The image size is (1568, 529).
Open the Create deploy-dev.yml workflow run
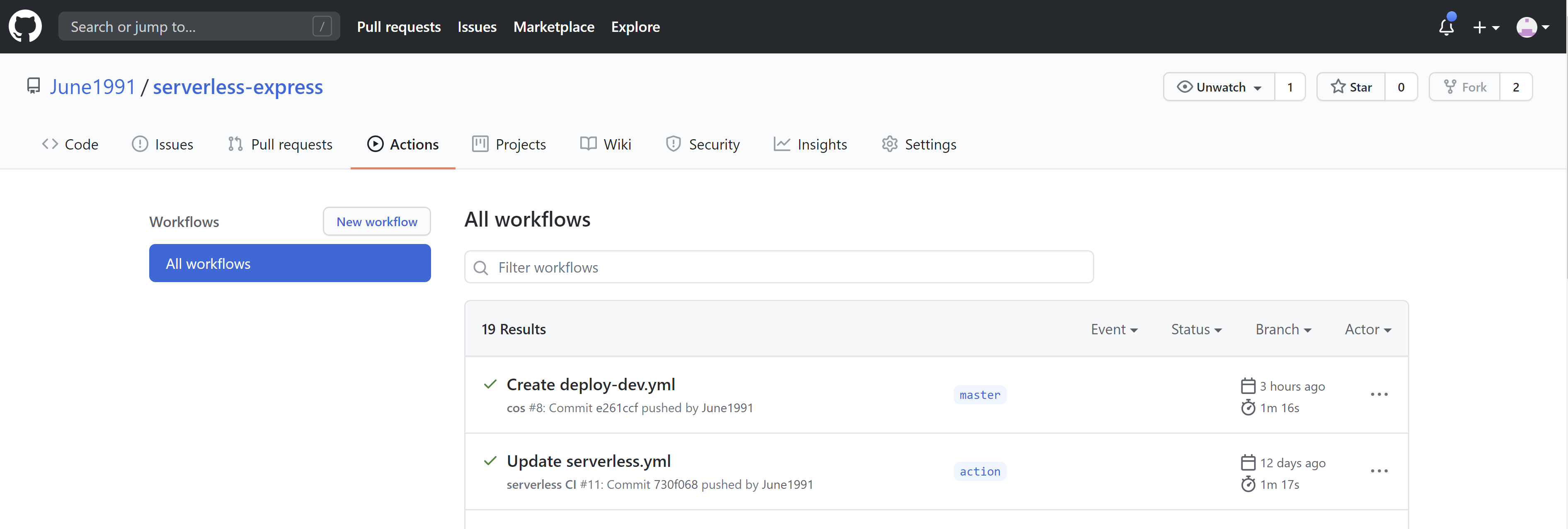click(x=590, y=384)
